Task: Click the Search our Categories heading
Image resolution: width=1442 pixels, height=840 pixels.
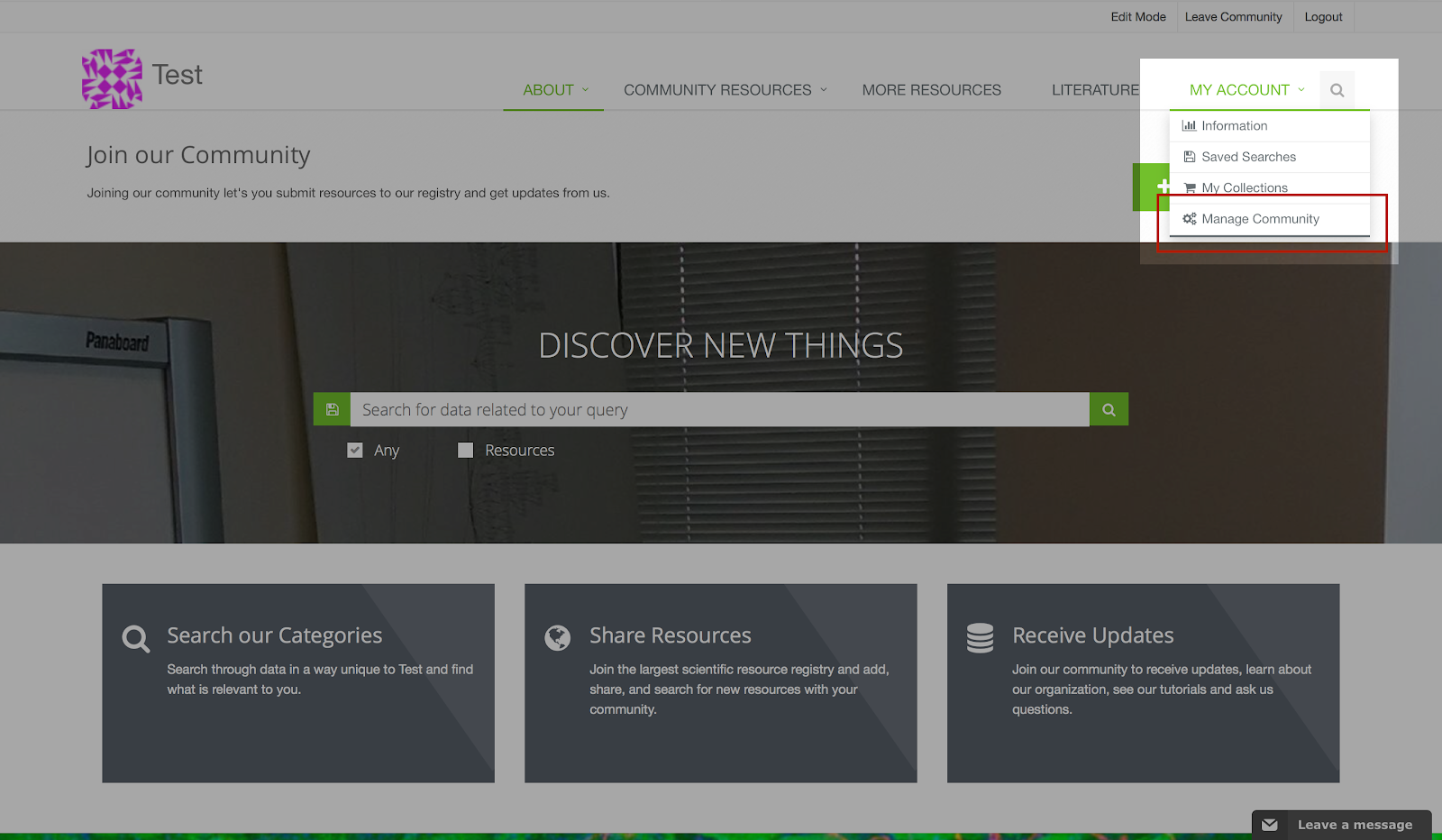Action: point(275,636)
